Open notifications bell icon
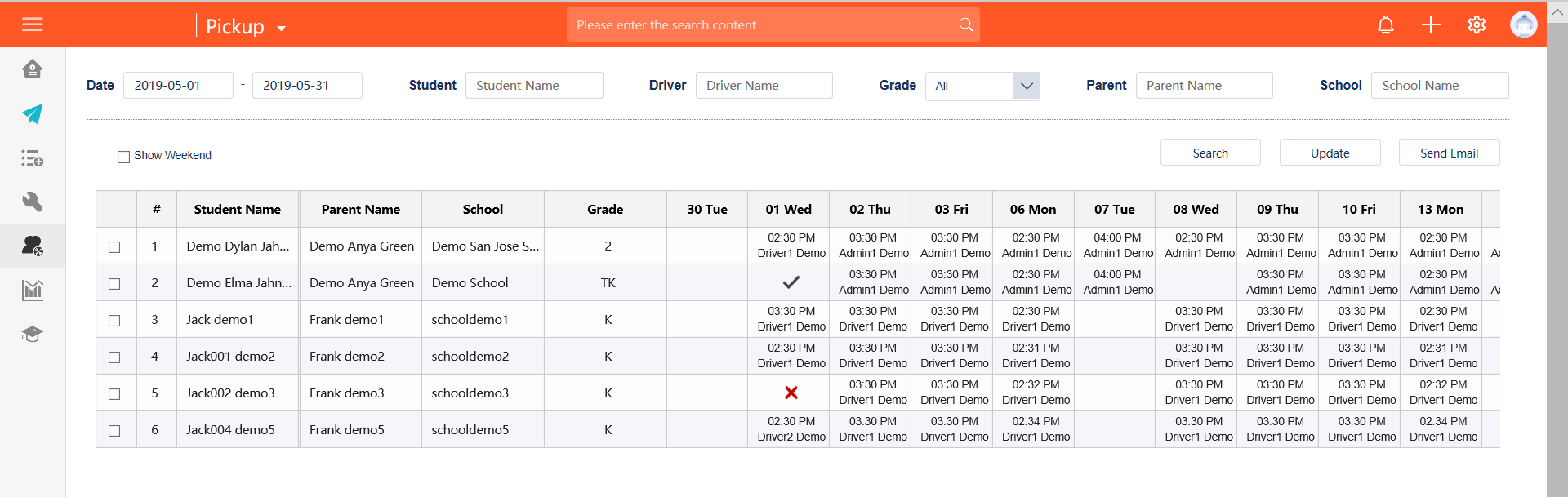The height and width of the screenshot is (497, 1568). pyautogui.click(x=1385, y=24)
